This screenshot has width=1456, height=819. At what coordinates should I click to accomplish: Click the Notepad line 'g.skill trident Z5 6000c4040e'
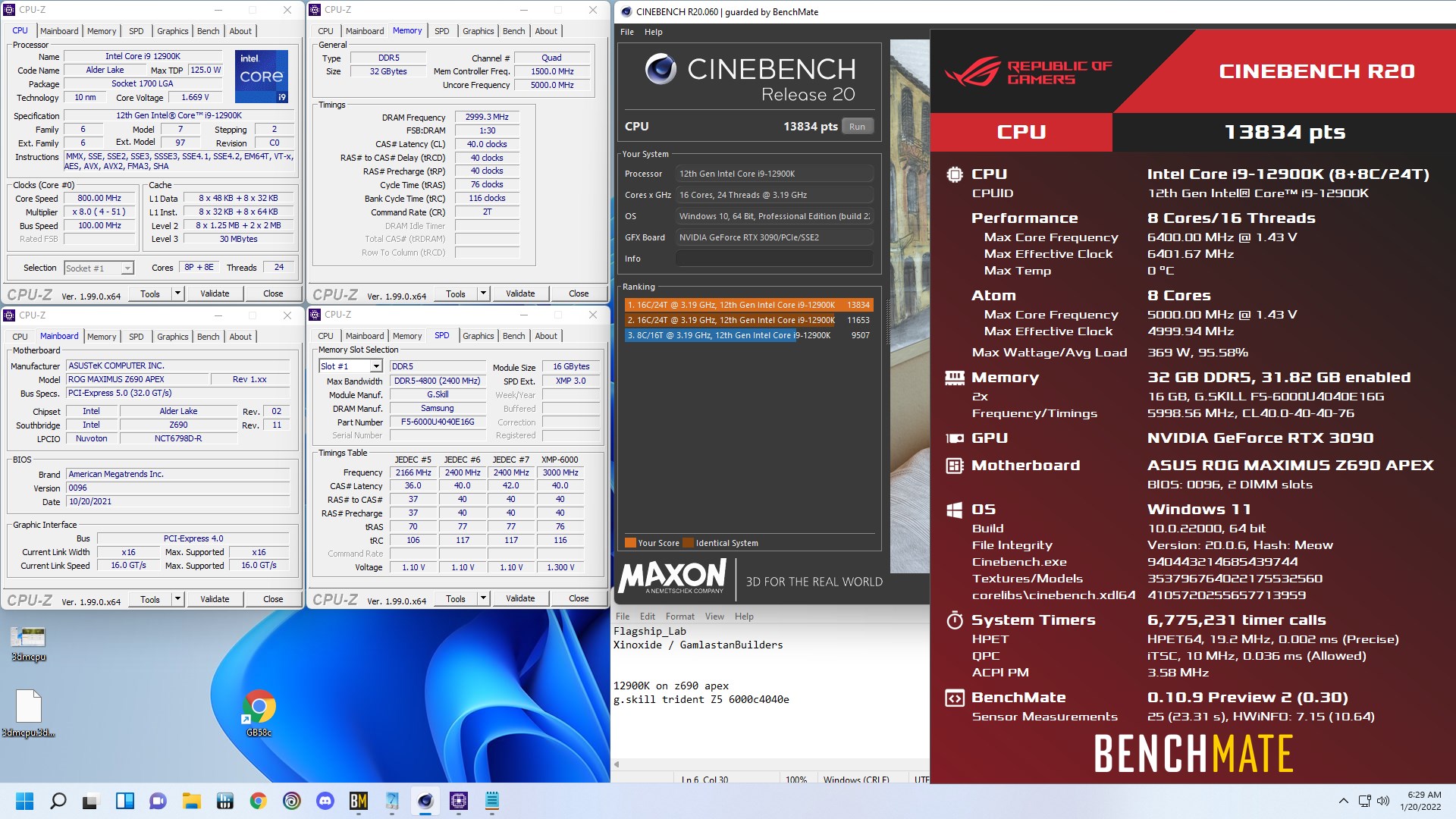coord(701,699)
